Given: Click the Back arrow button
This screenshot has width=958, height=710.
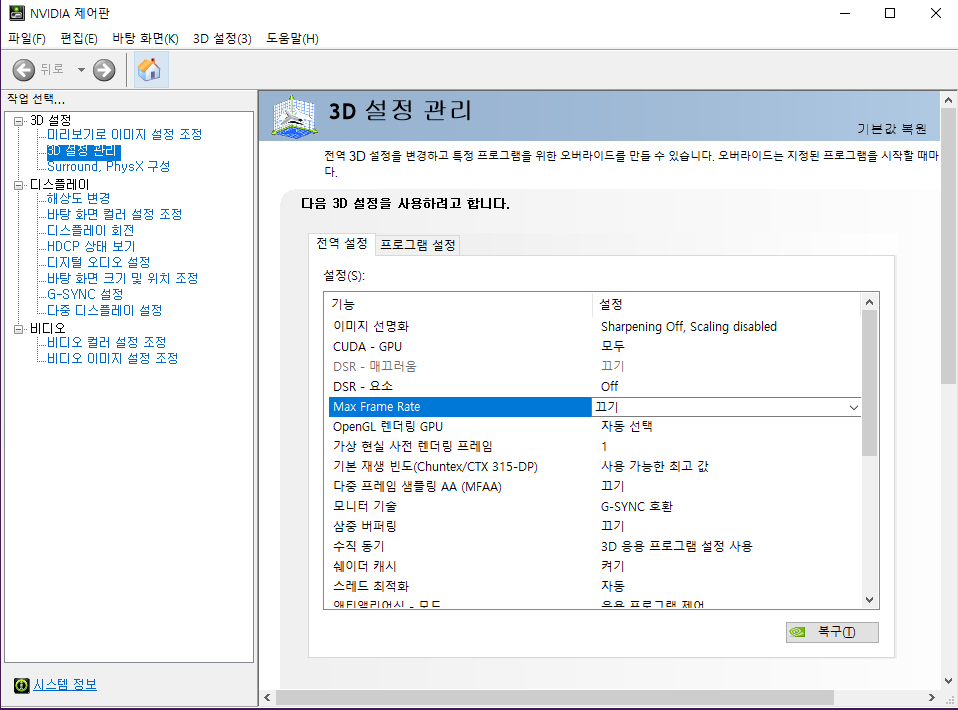Looking at the screenshot, I should tap(24, 69).
